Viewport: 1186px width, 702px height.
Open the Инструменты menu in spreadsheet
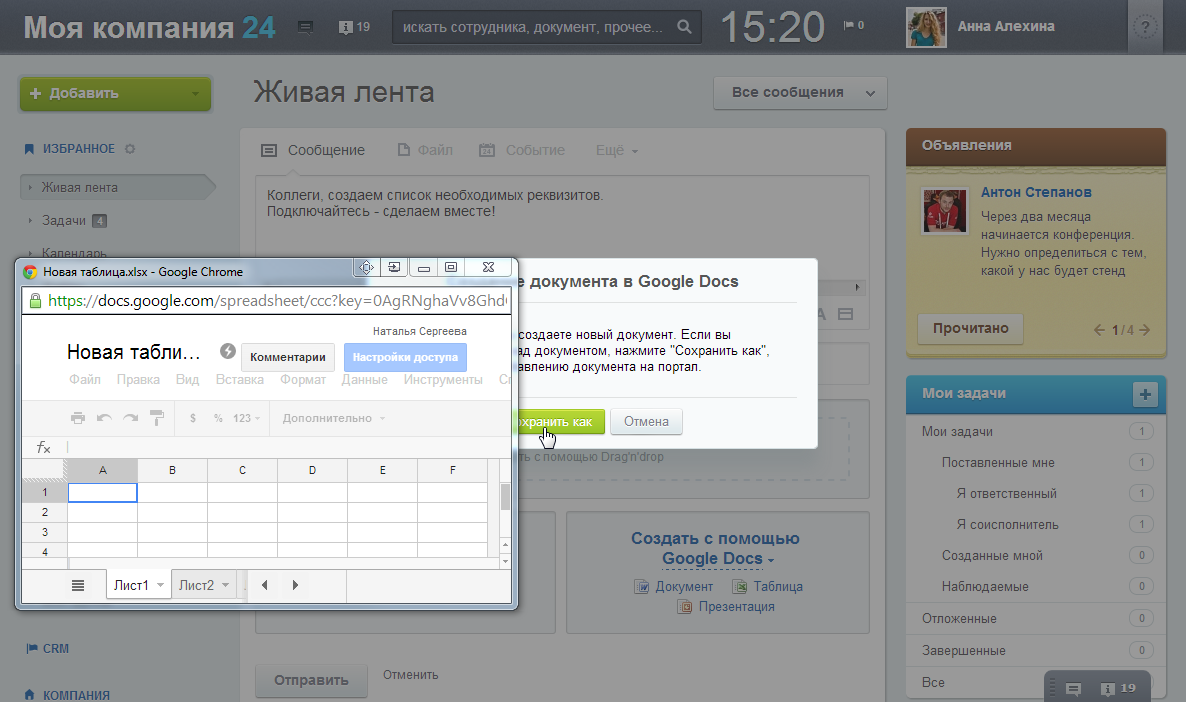pos(442,380)
